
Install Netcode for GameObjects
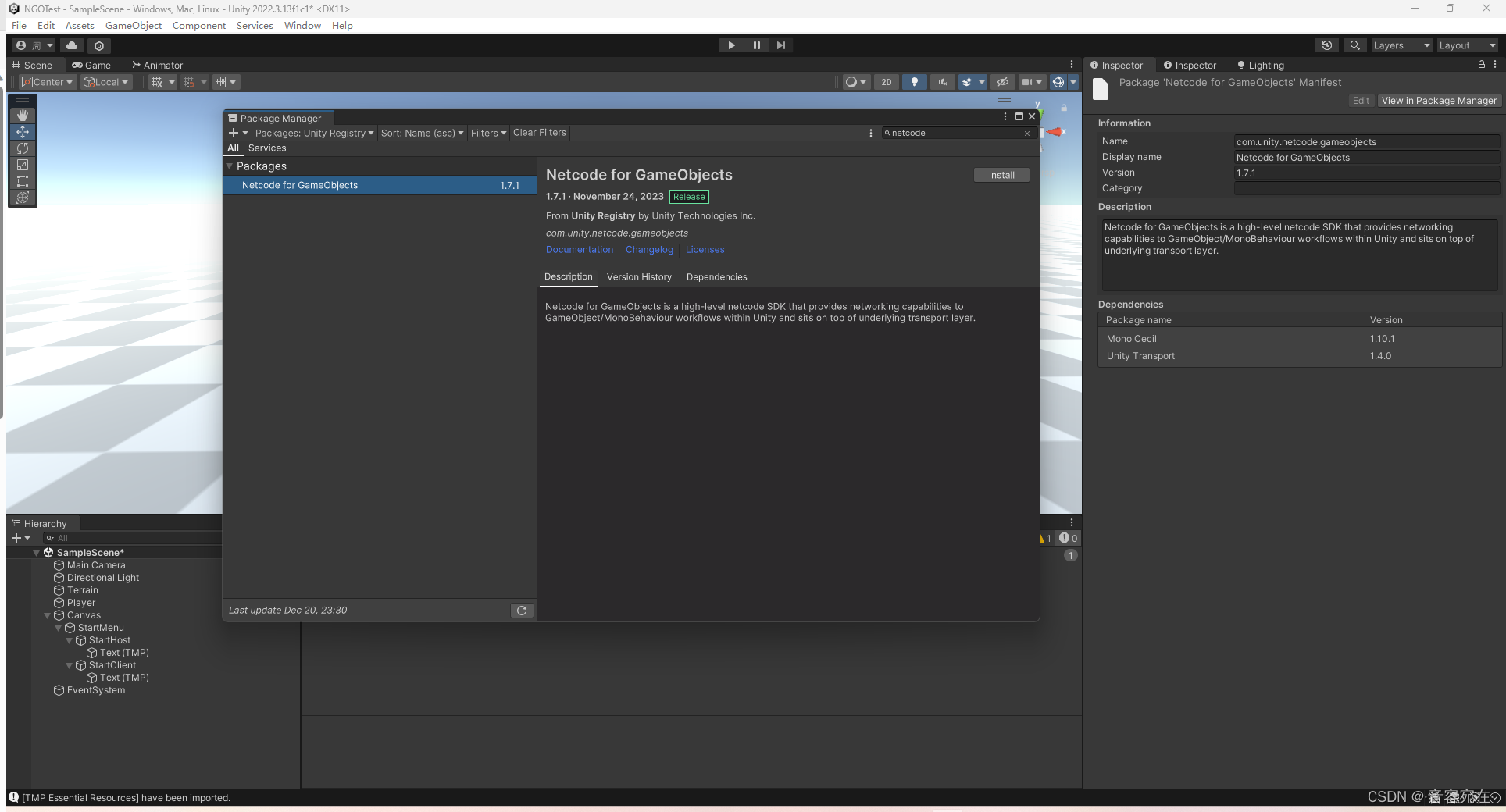coord(1001,174)
